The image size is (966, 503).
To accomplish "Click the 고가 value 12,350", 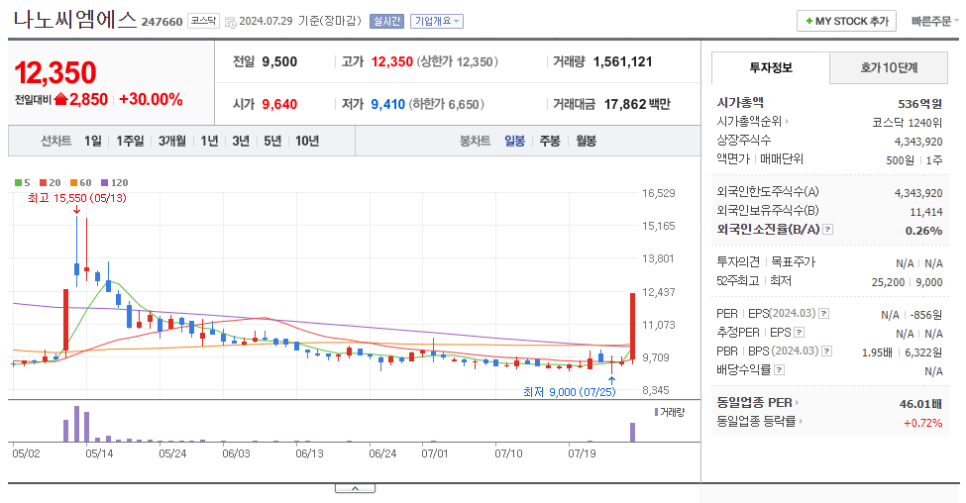I will click(392, 62).
